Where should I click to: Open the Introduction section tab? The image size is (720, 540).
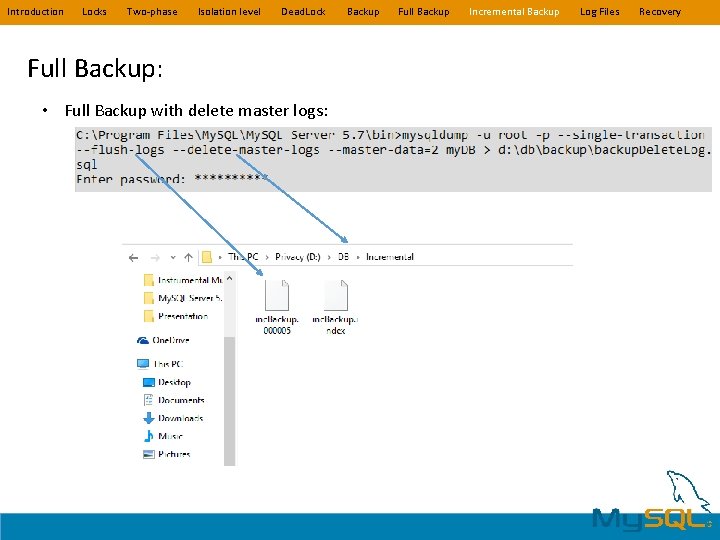(35, 12)
